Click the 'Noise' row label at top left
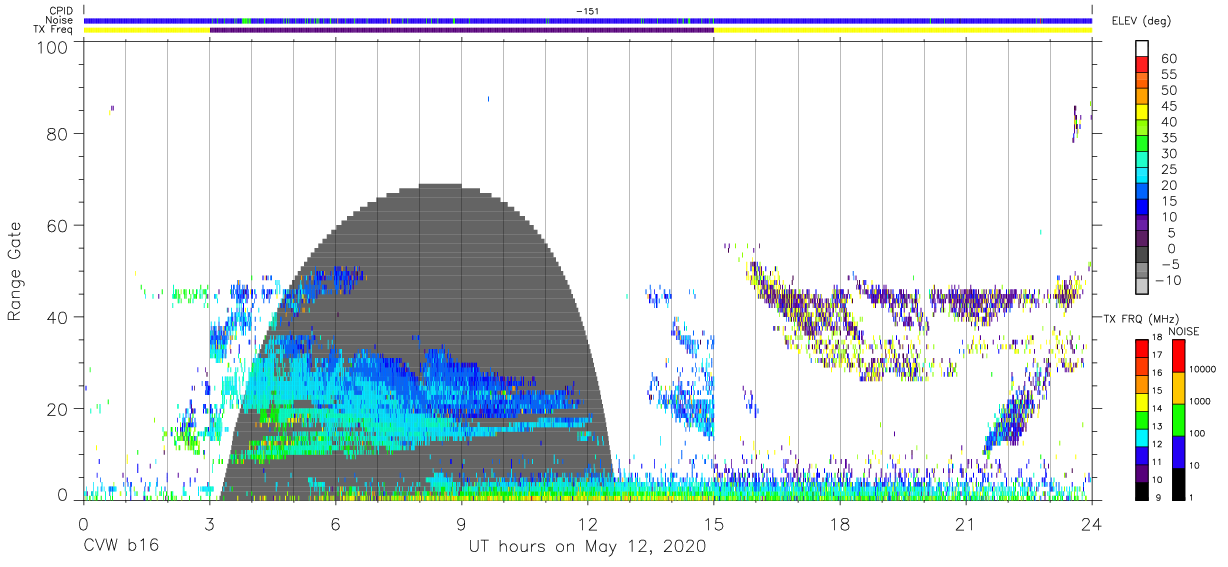Screen dimensions: 1228x567 click(61, 20)
